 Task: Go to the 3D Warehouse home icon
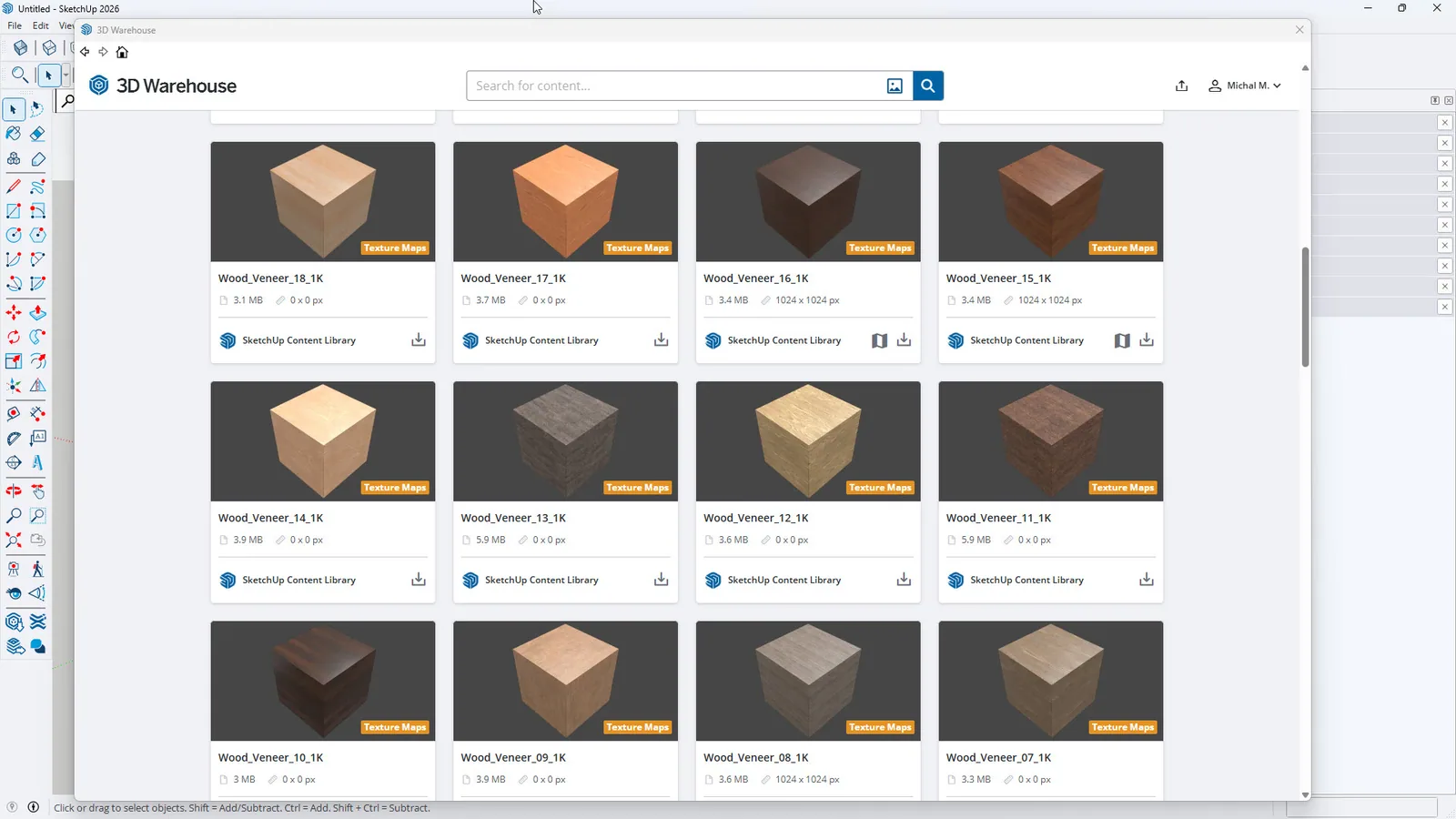pyautogui.click(x=122, y=52)
